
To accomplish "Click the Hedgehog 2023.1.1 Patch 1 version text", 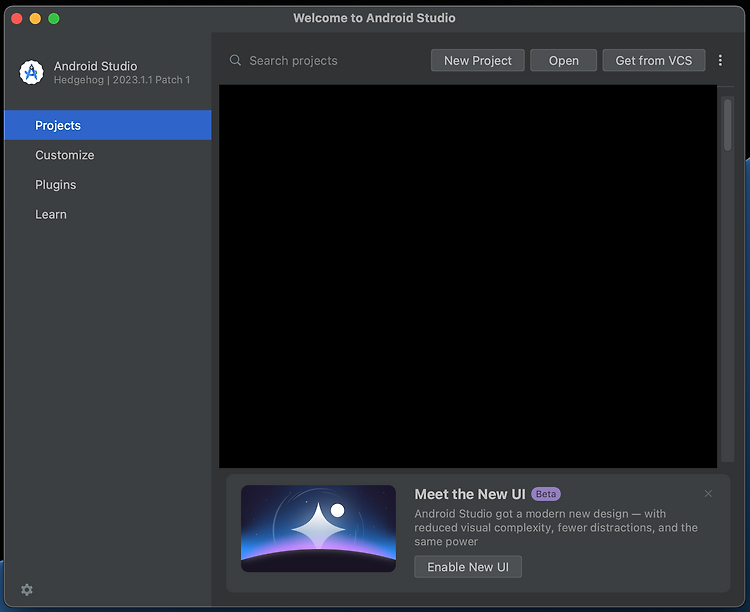I will tap(122, 80).
